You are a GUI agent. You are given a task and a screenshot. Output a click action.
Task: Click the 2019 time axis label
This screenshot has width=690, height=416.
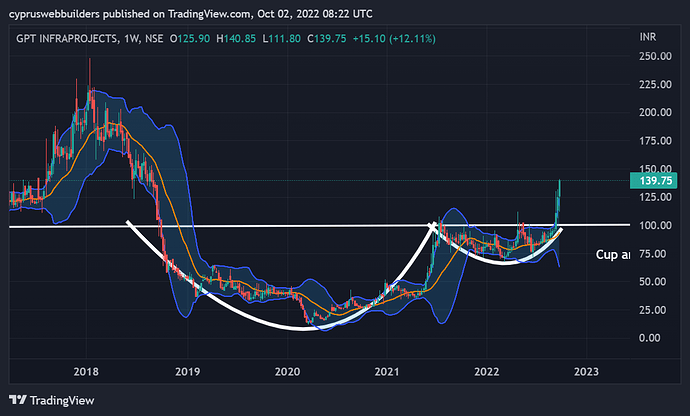pyautogui.click(x=187, y=372)
